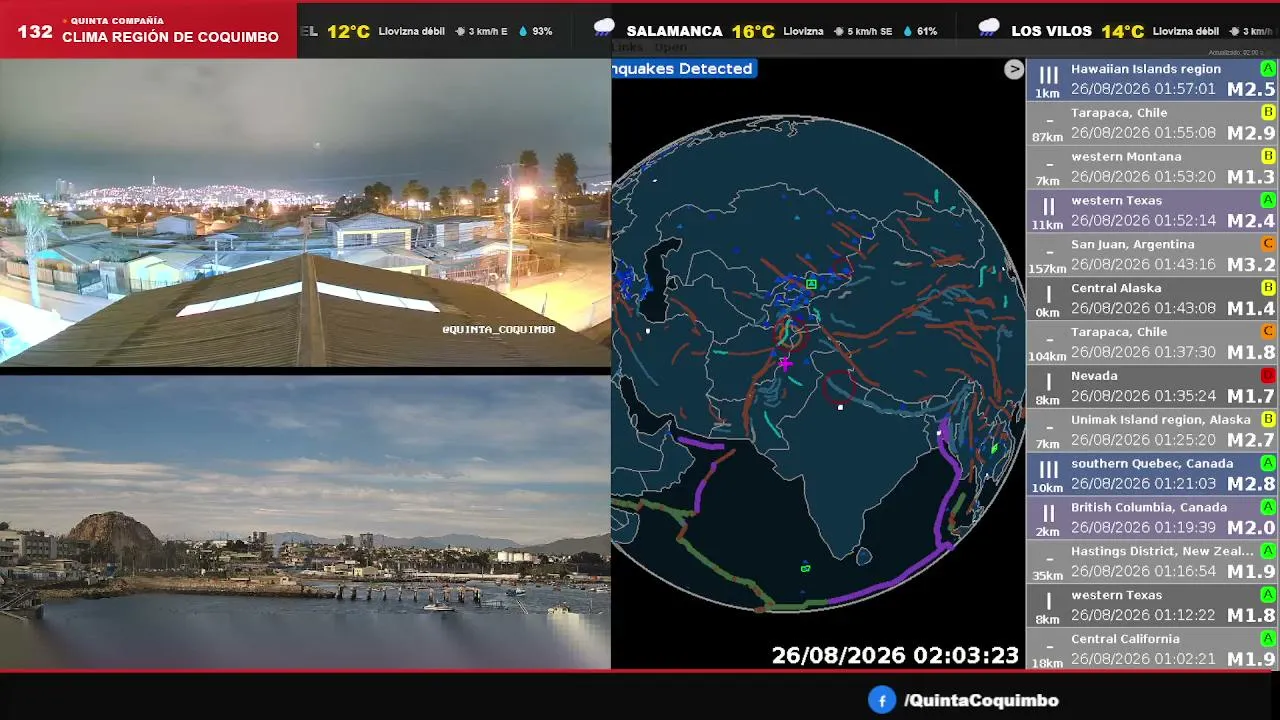Click the humidity drop icon next to 93%

(x=523, y=32)
